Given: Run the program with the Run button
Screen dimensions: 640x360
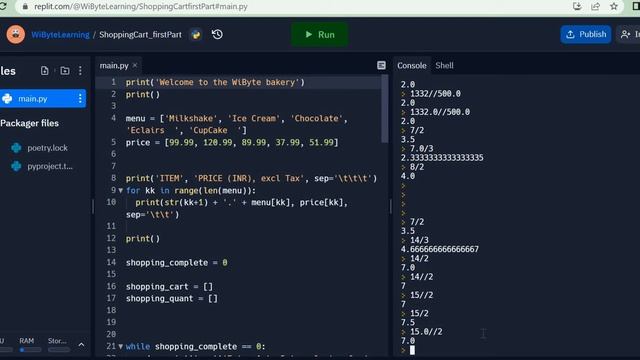Looking at the screenshot, I should click(320, 35).
